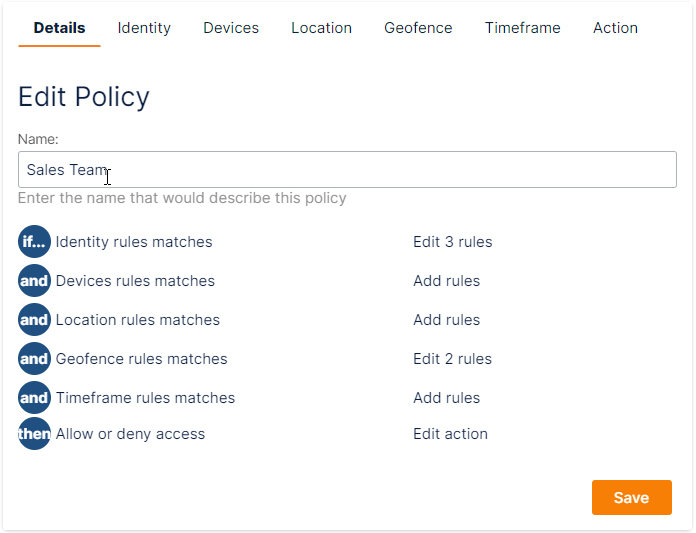The width and height of the screenshot is (696, 533).
Task: Switch to the Action tab
Action: [615, 28]
